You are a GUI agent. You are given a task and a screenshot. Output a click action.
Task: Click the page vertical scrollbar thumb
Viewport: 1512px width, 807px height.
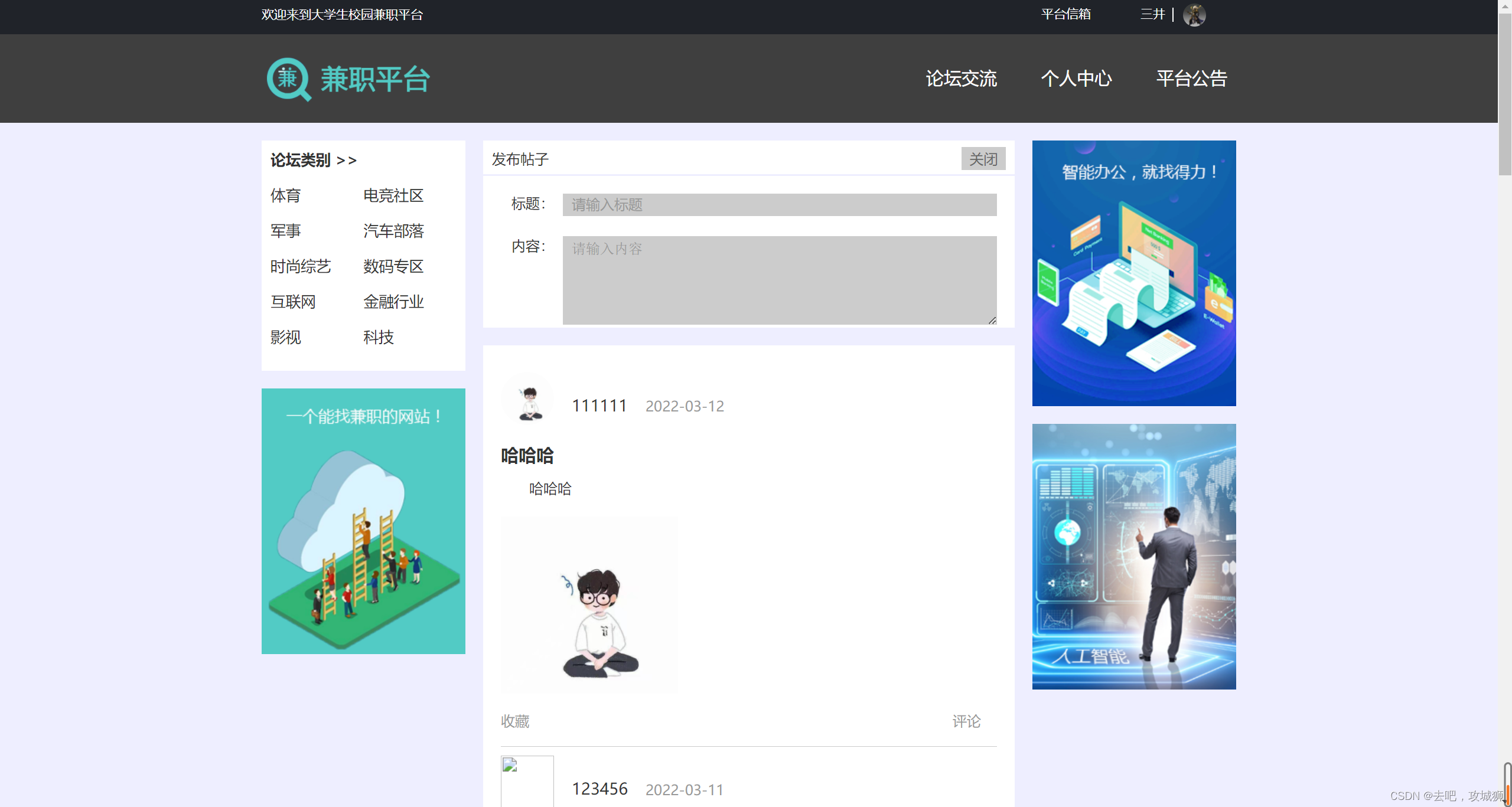pos(1504,94)
